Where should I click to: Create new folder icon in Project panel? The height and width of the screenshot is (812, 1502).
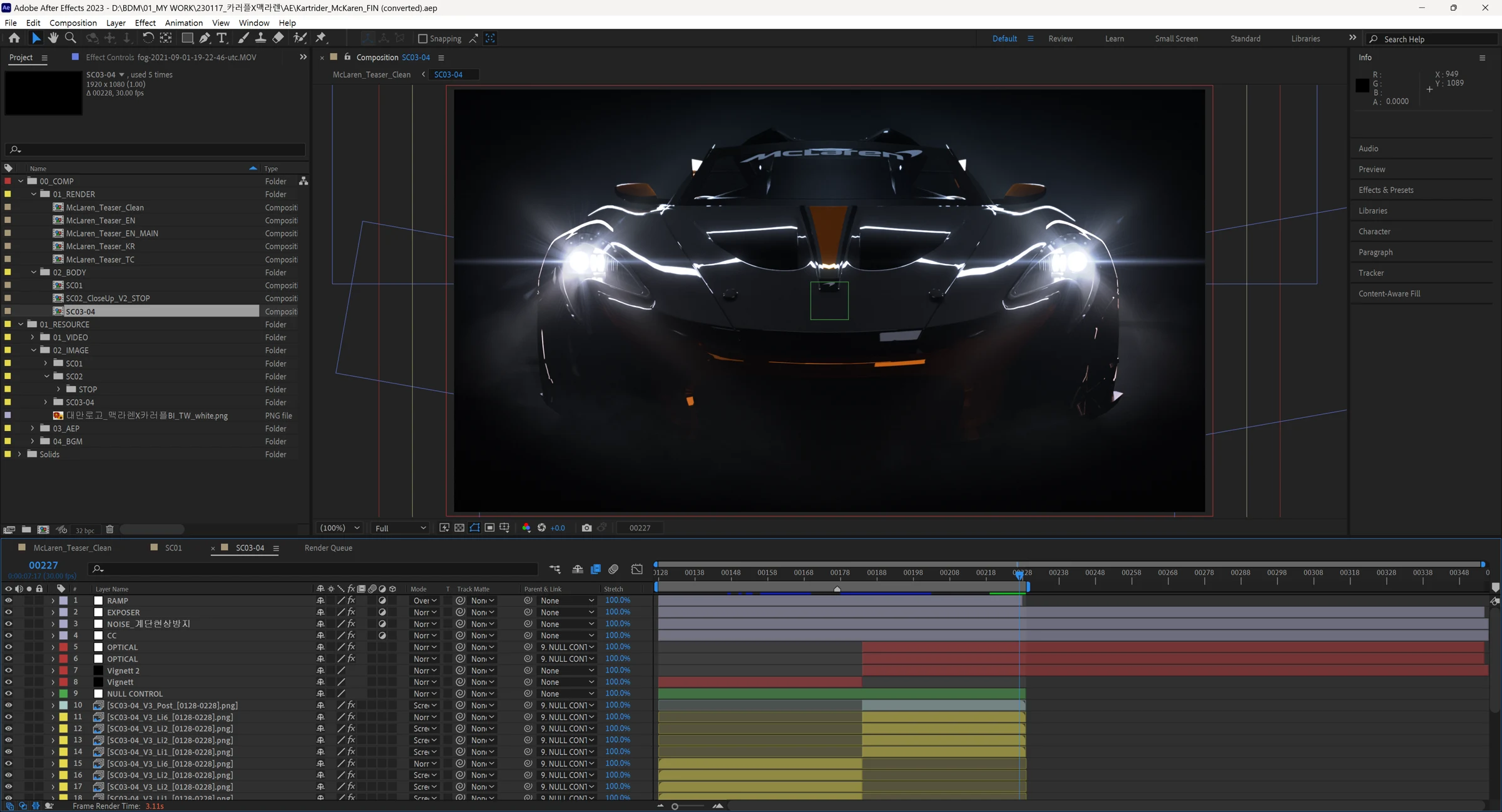26,530
